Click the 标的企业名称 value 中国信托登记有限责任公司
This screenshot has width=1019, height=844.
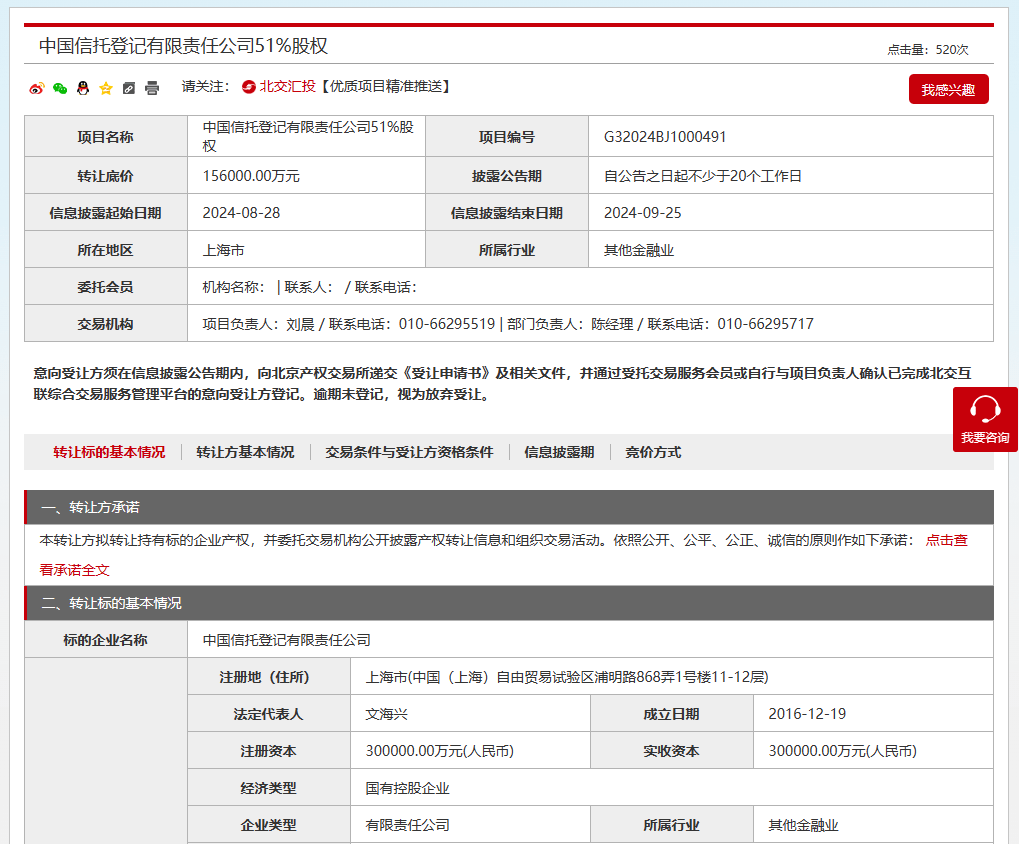[287, 640]
